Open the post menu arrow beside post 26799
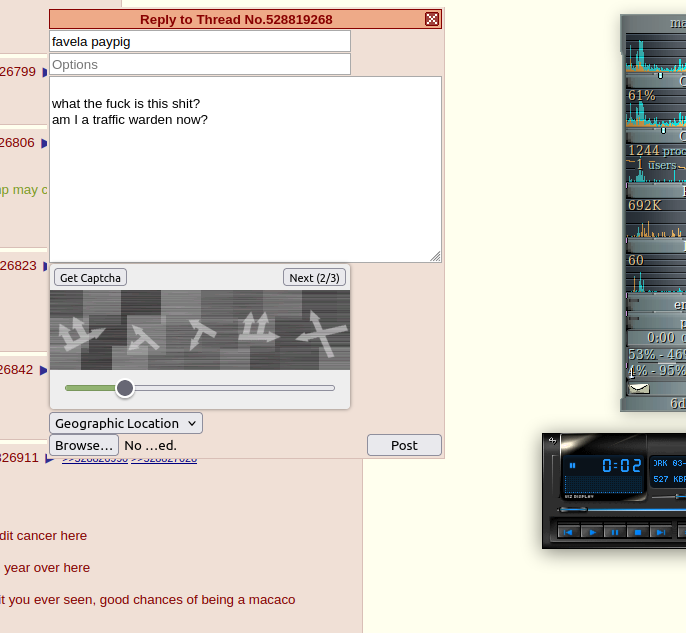This screenshot has width=686, height=633. click(x=45, y=72)
